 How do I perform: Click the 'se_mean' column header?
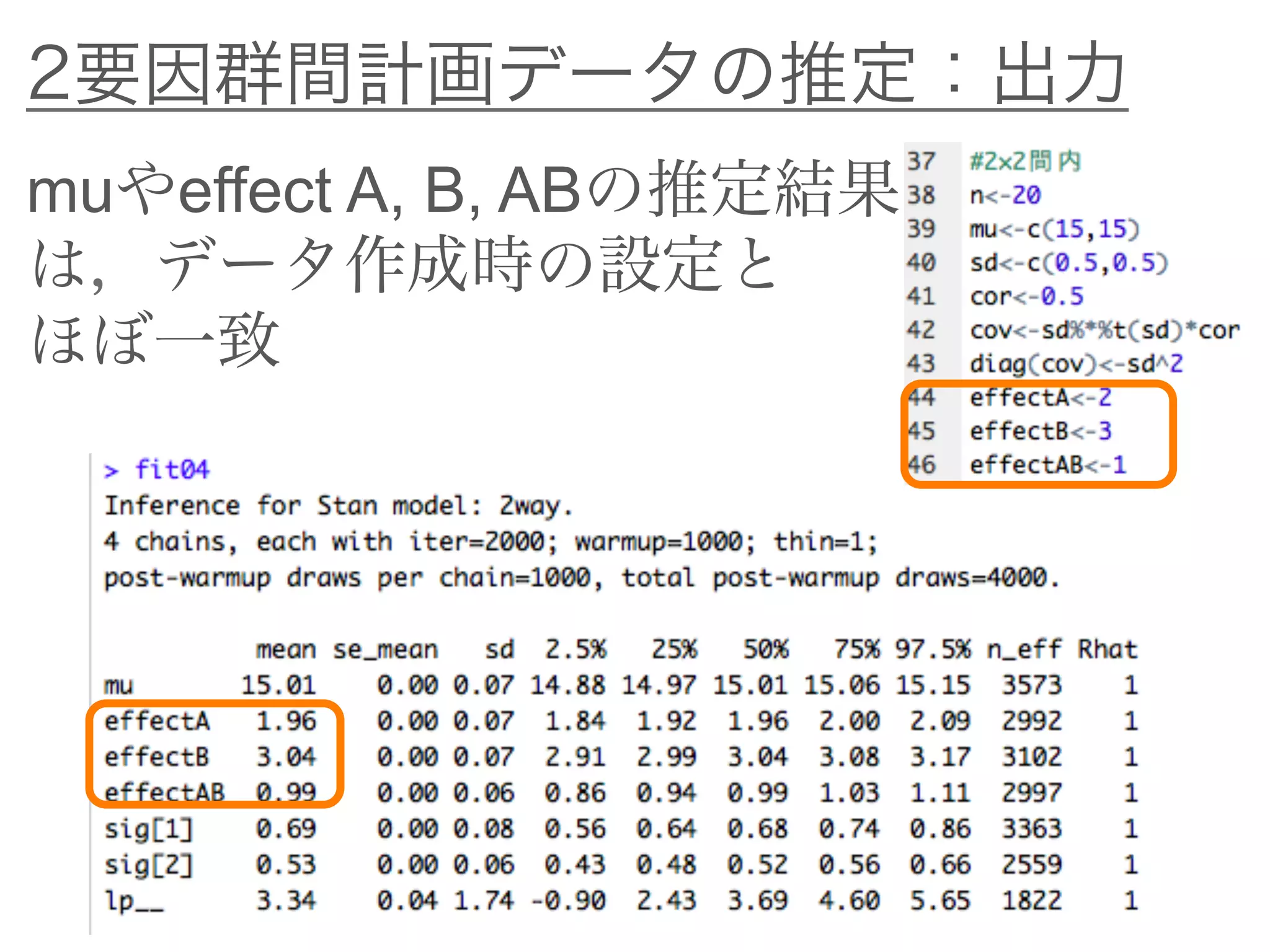[x=385, y=650]
